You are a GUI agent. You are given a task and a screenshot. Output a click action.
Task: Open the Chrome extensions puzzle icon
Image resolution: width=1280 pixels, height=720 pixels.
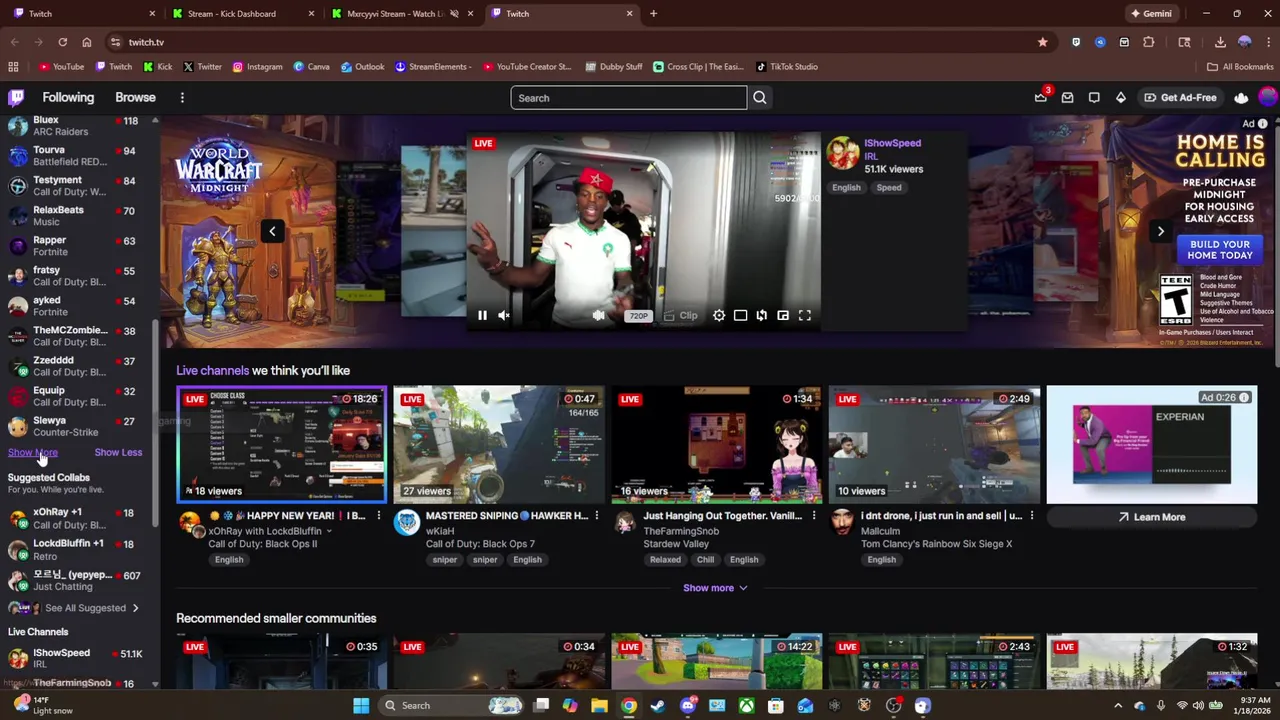(x=1149, y=42)
